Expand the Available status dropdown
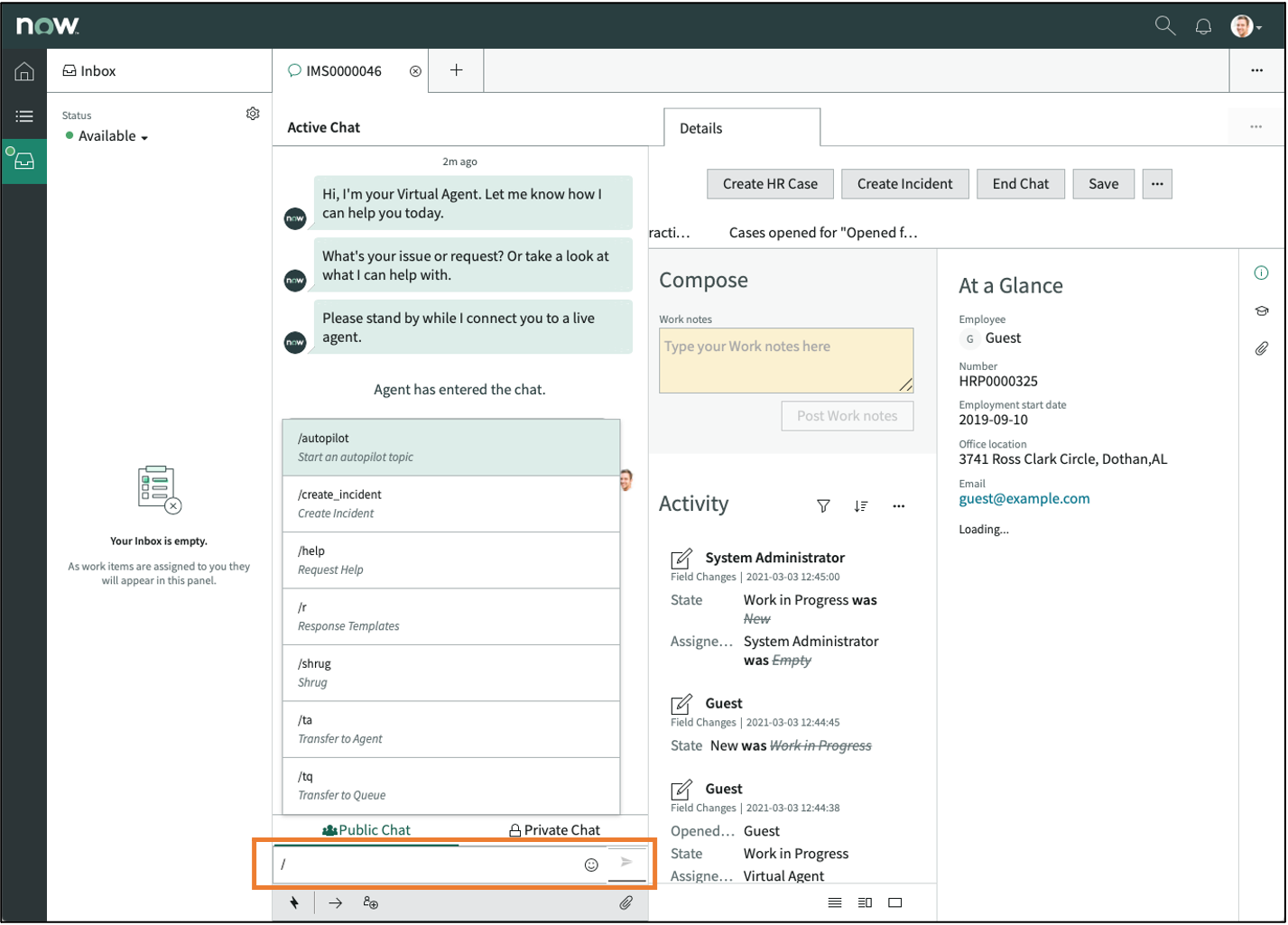 coord(107,136)
